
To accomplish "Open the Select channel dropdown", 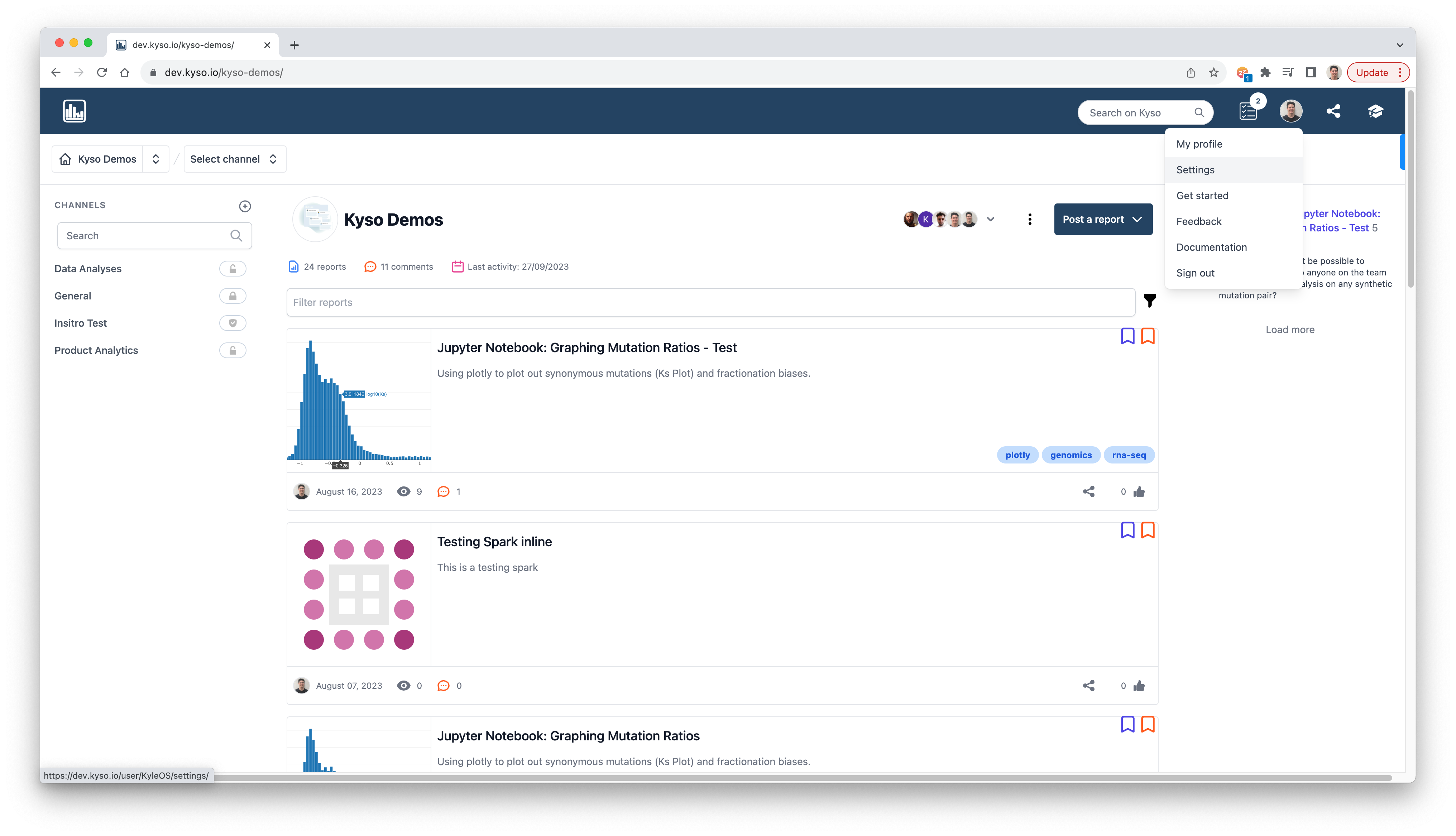I will pos(234,159).
